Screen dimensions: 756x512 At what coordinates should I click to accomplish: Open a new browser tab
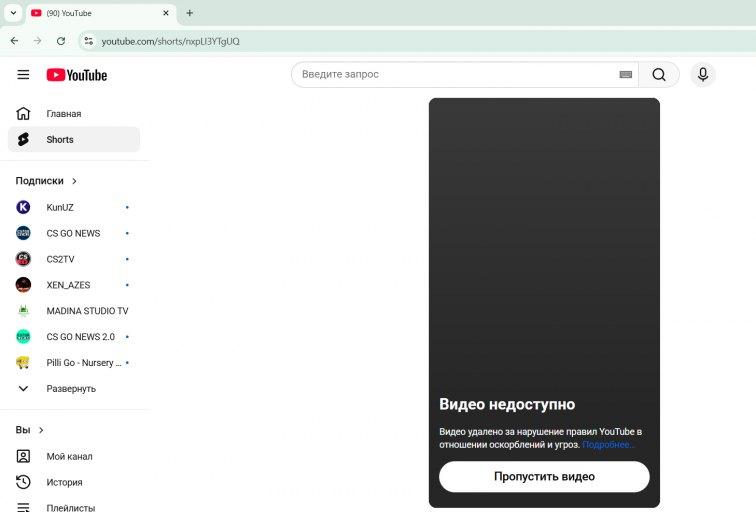click(189, 13)
